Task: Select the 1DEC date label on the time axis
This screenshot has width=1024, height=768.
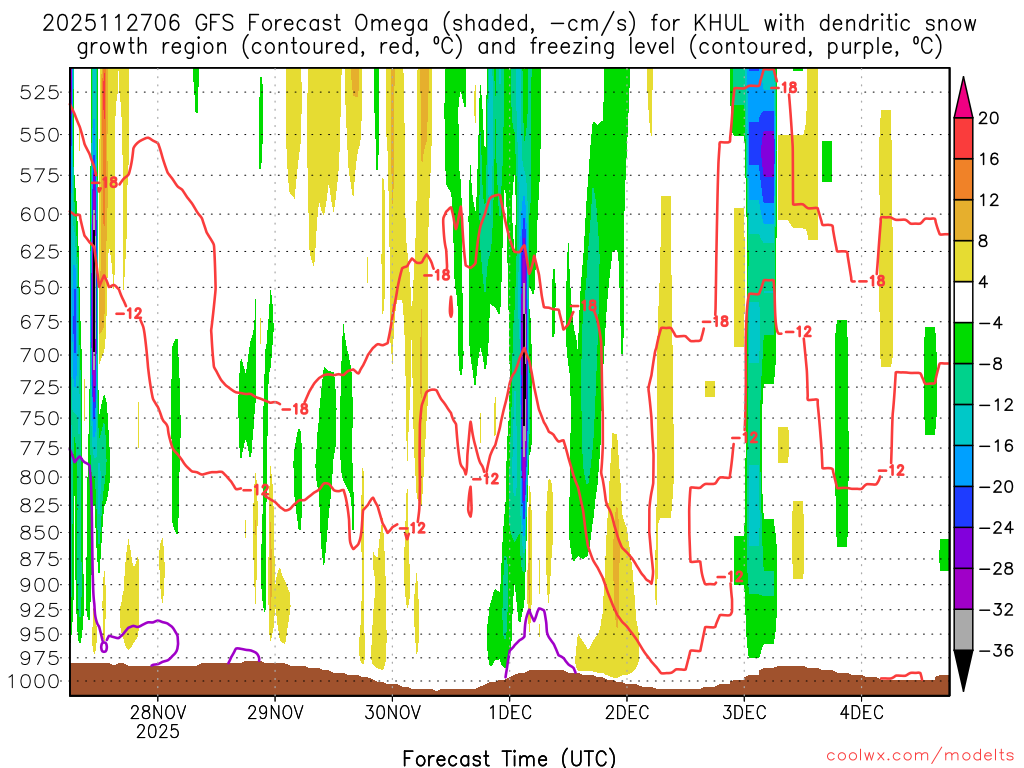Action: (508, 713)
